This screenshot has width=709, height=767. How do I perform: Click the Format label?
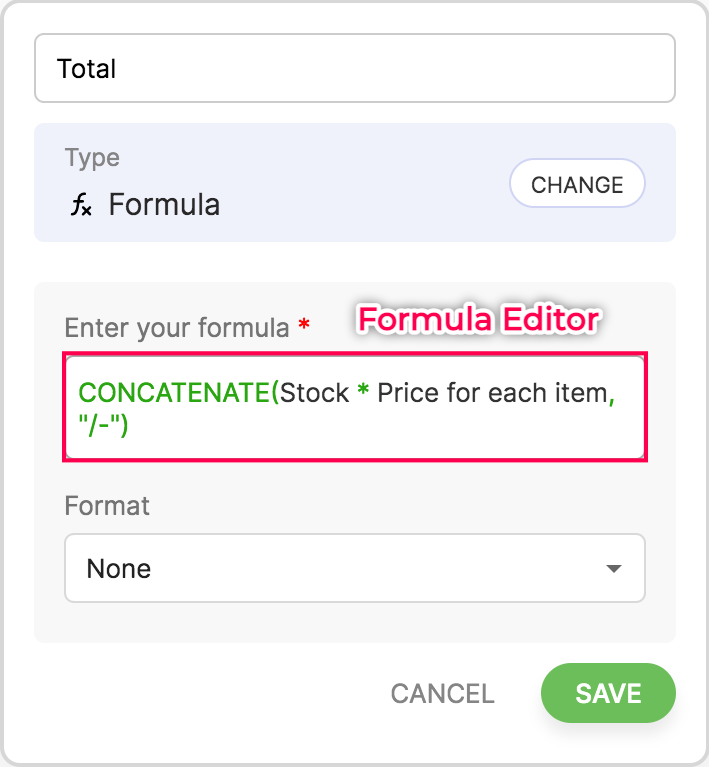[107, 505]
